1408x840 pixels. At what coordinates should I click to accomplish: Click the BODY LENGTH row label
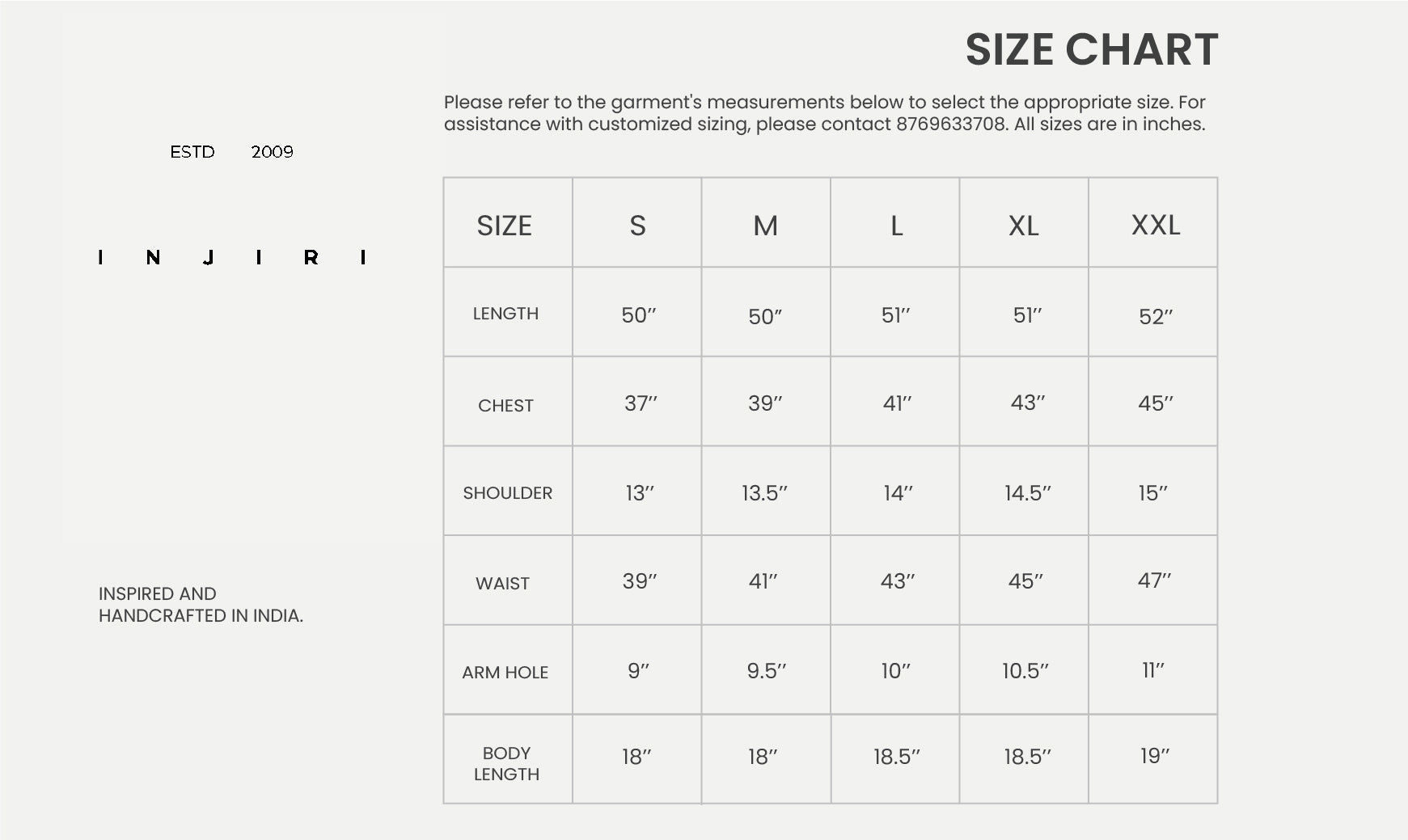(x=506, y=763)
